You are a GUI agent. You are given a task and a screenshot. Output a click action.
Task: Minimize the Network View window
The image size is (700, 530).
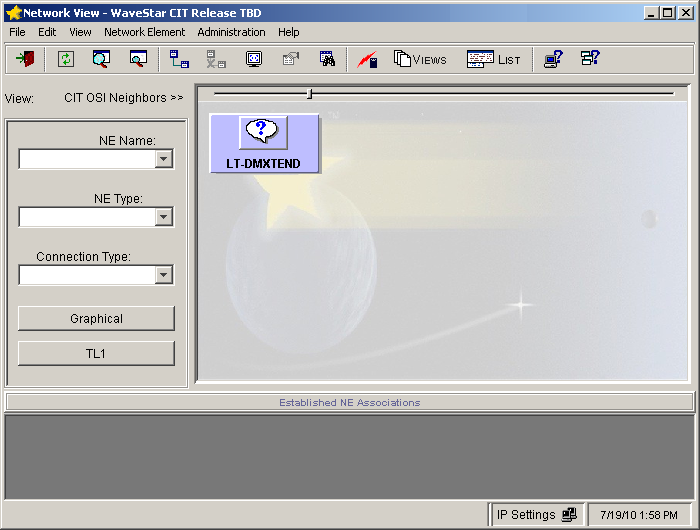tap(651, 13)
